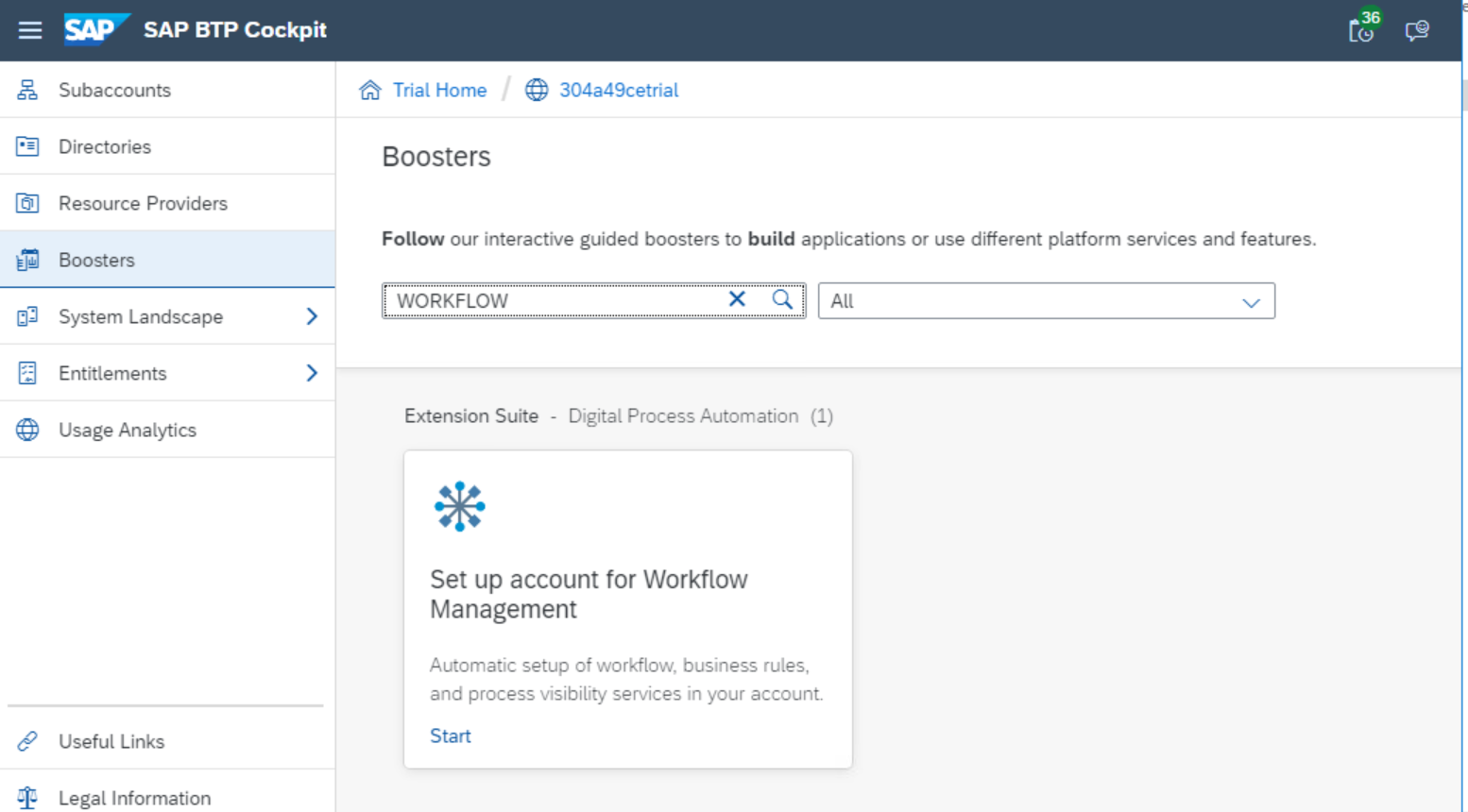Toggle the hamburger navigation menu

pos(30,30)
